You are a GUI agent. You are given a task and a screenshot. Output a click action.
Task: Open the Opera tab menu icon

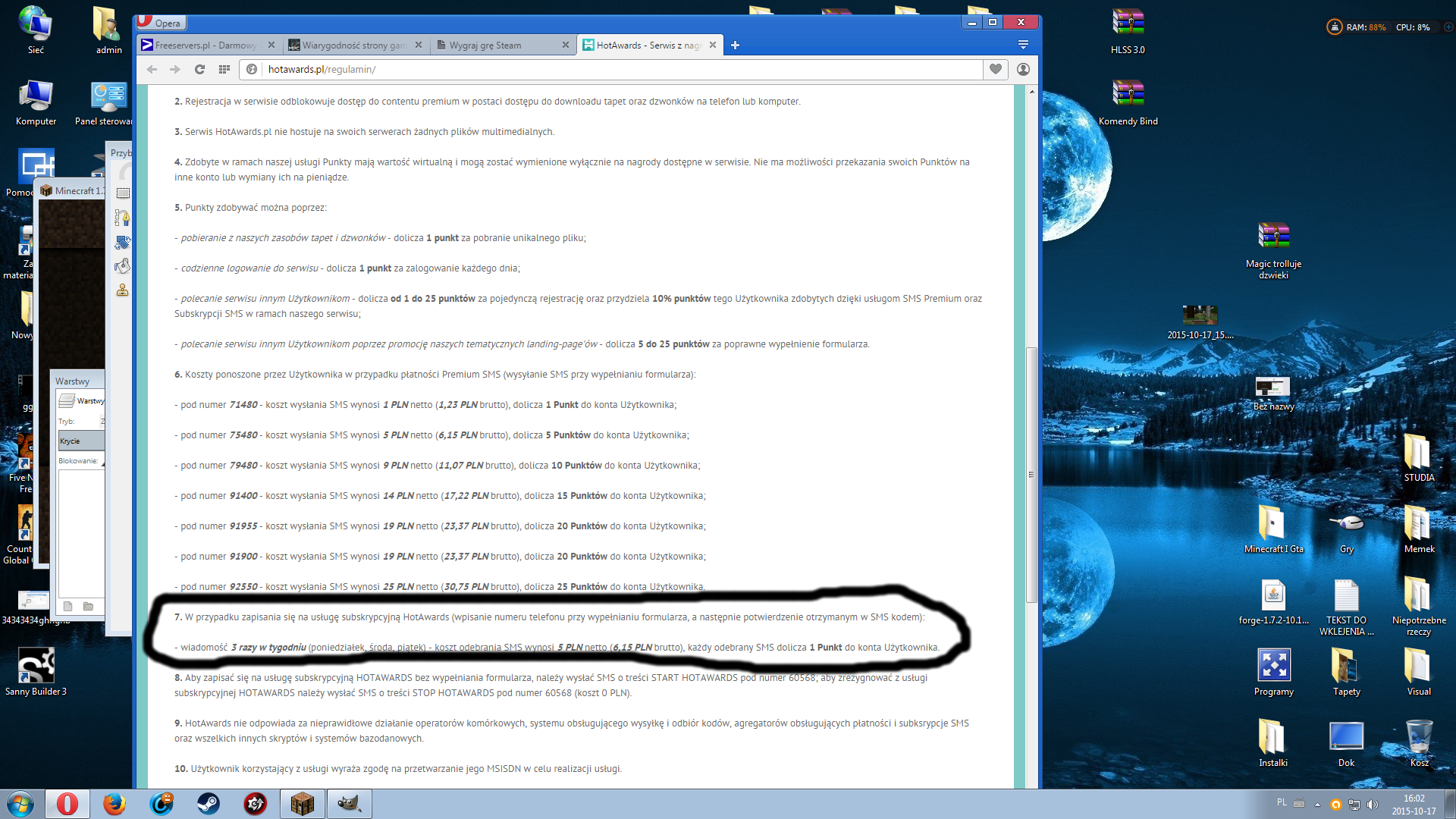click(1023, 45)
